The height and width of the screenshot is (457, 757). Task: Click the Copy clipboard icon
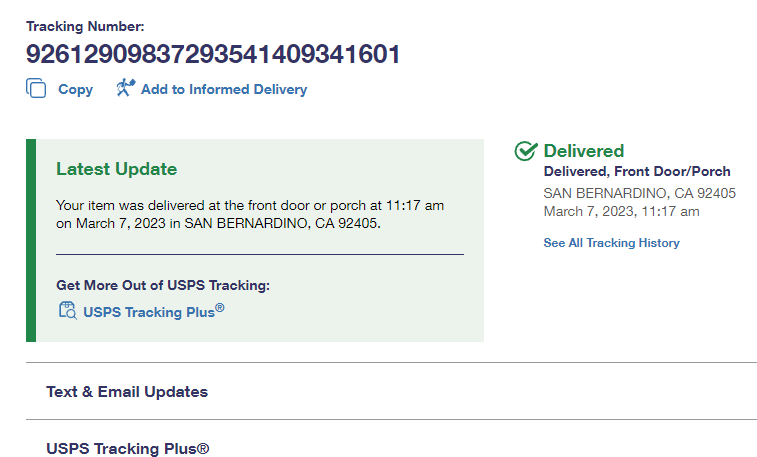click(x=36, y=89)
